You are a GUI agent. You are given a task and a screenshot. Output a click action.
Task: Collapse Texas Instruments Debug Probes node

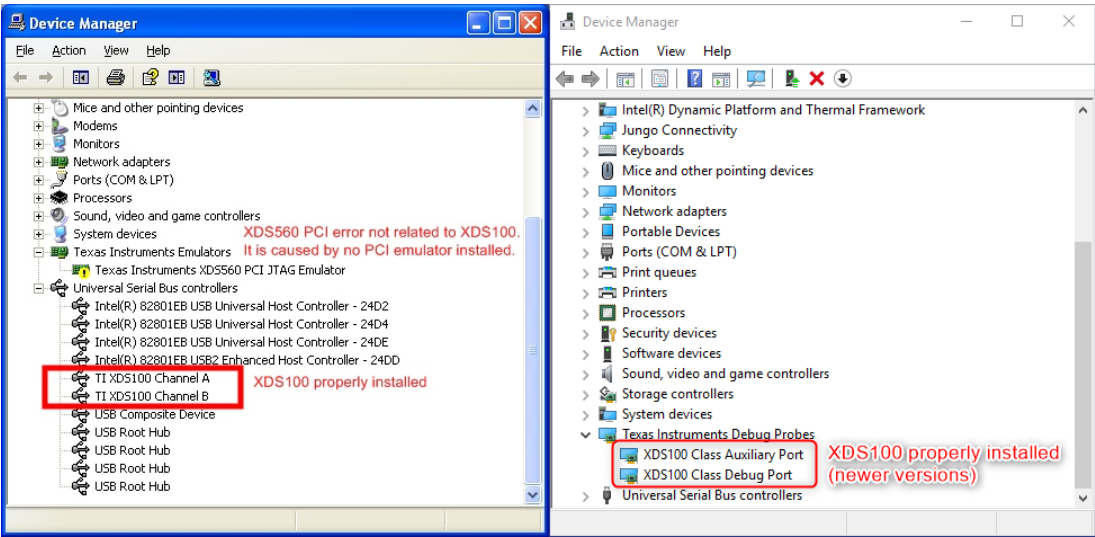coord(585,434)
